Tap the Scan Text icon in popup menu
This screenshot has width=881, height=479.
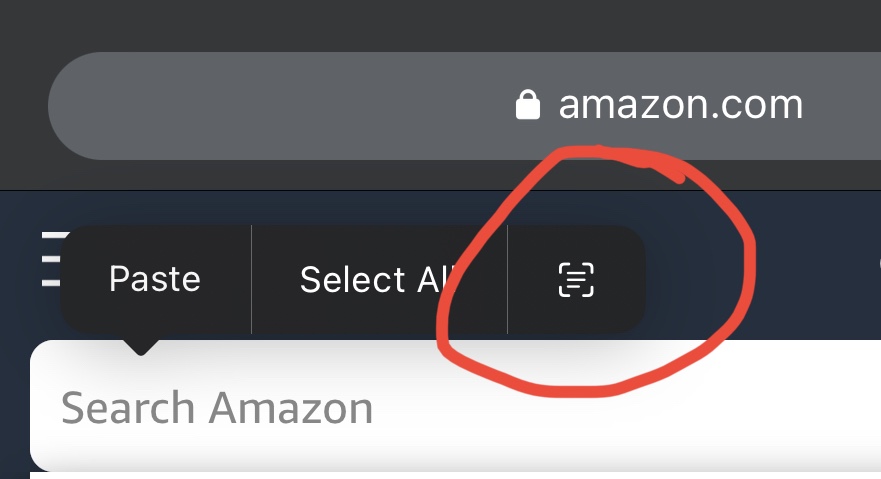pos(575,279)
